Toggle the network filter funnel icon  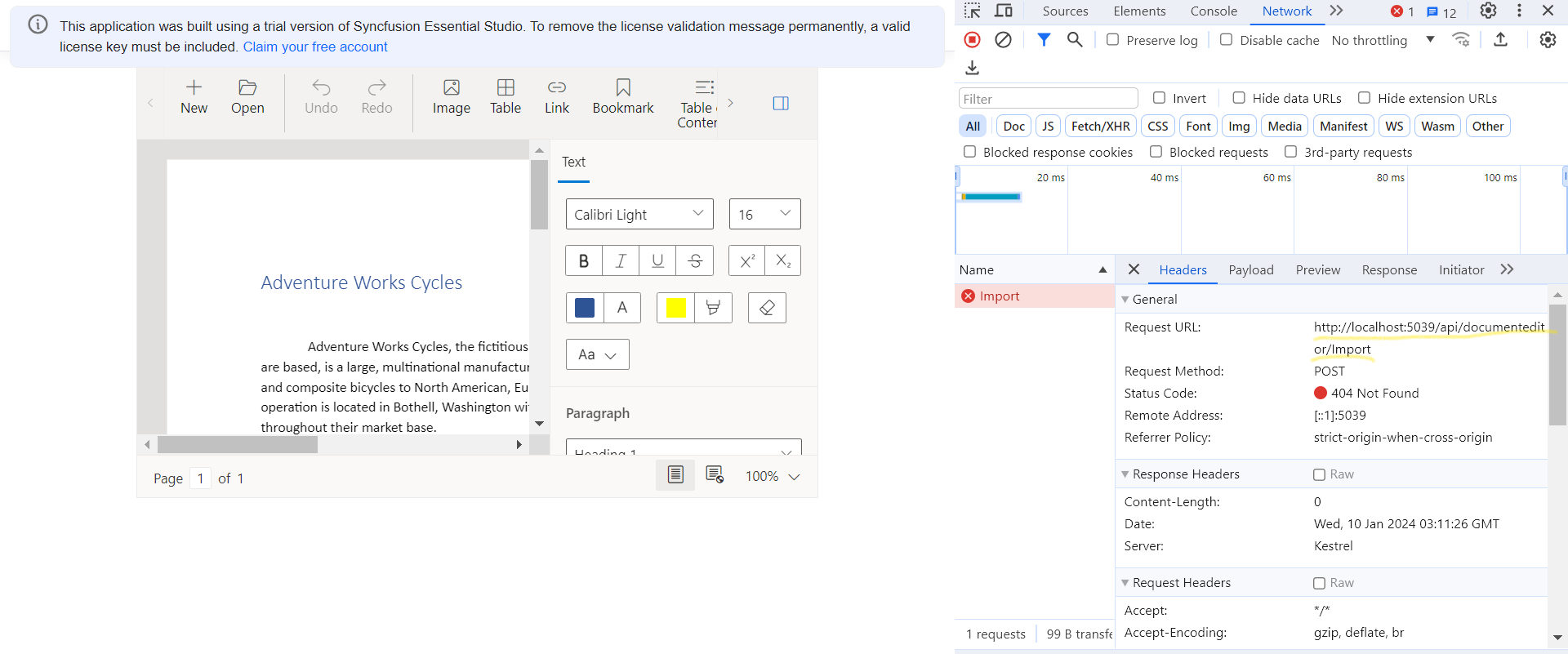pos(1044,39)
